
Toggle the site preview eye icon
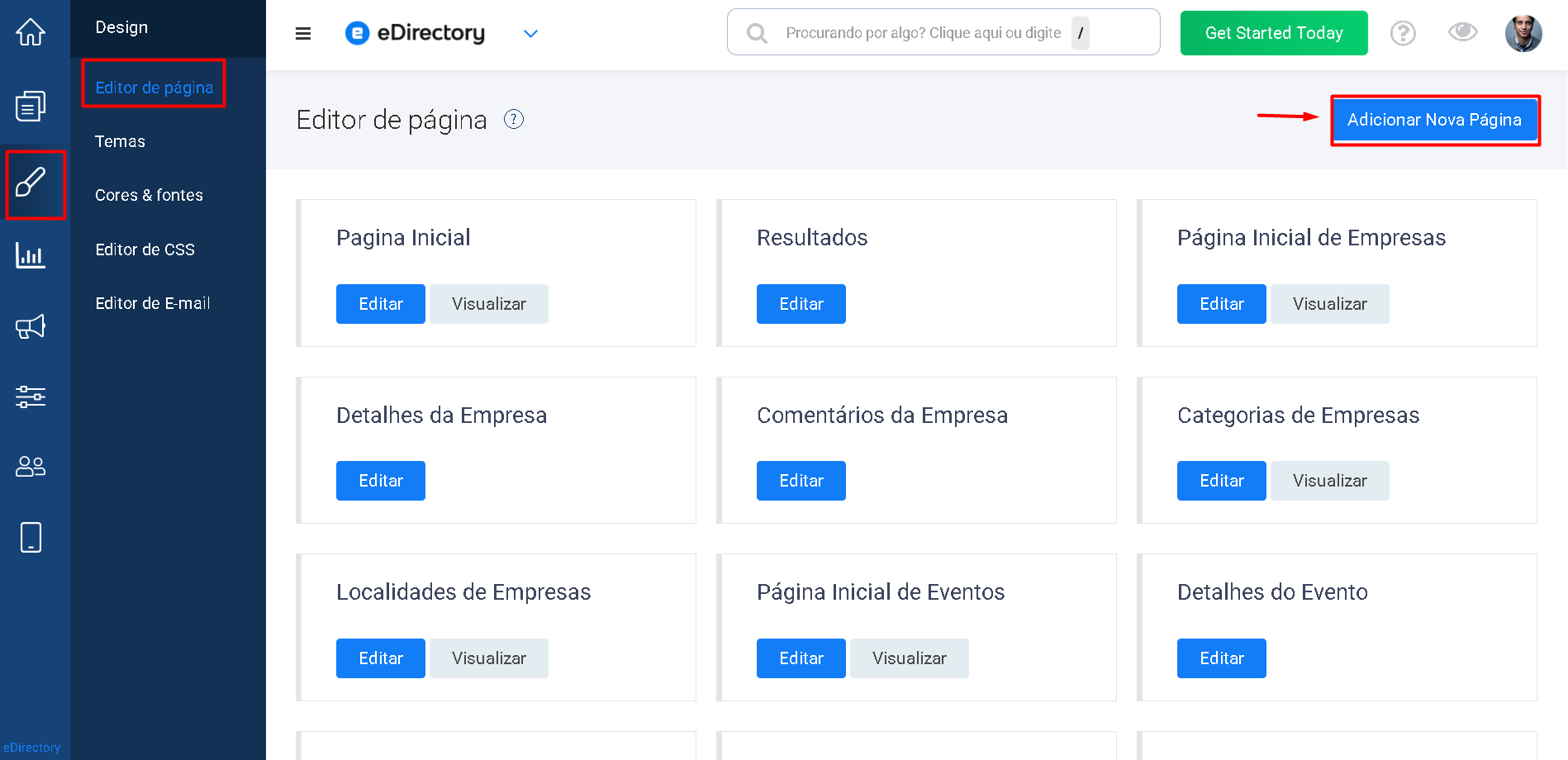tap(1462, 32)
